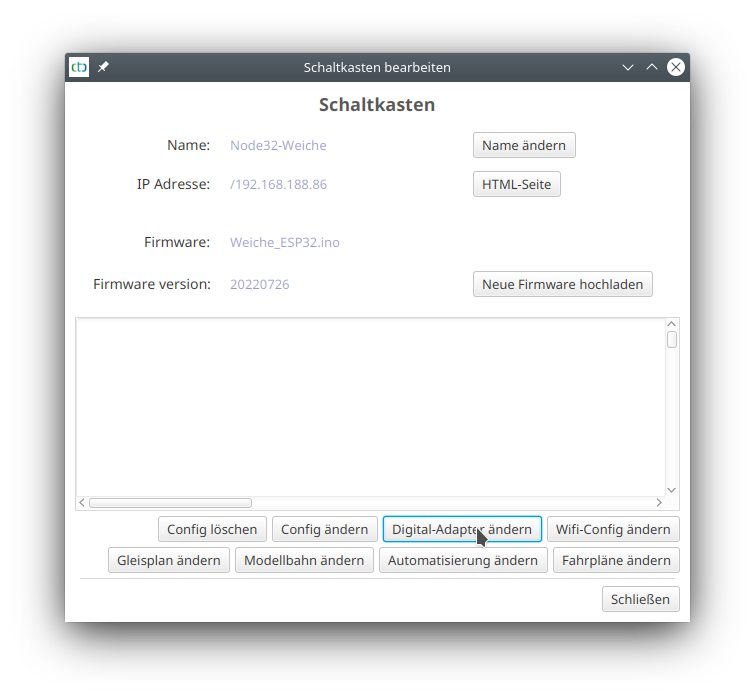Image resolution: width=755 pixels, height=699 pixels.
Task: Click inside the empty log text area
Action: [x=370, y=405]
